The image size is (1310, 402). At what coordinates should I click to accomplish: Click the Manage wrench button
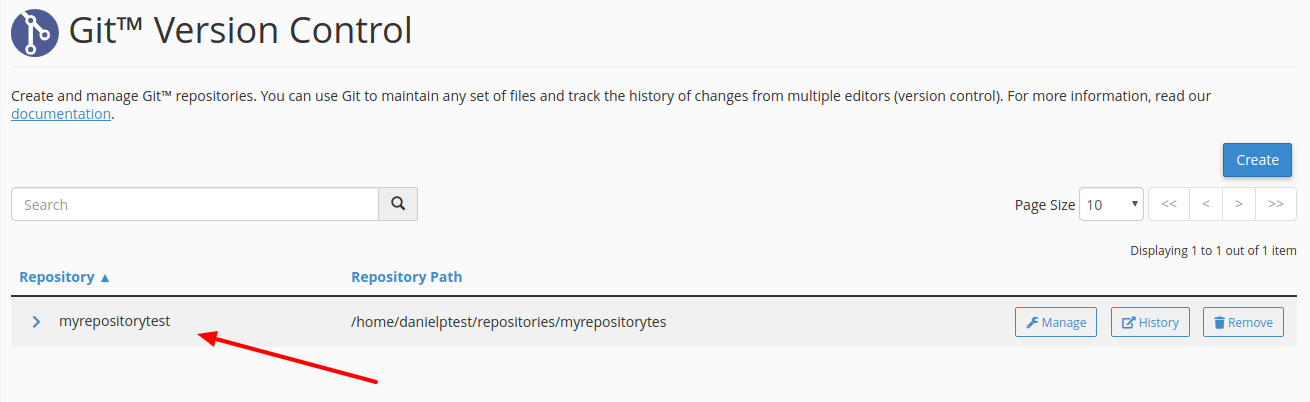1056,322
